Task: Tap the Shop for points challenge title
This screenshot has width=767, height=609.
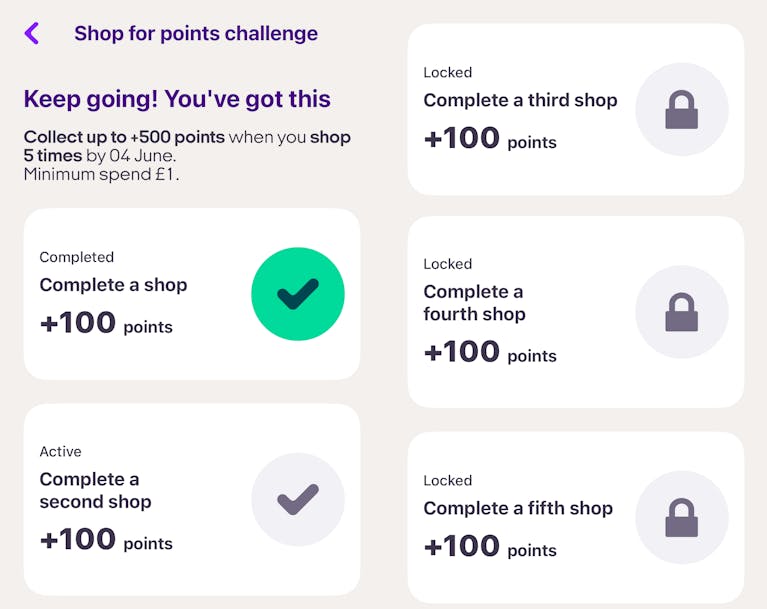Action: point(196,34)
